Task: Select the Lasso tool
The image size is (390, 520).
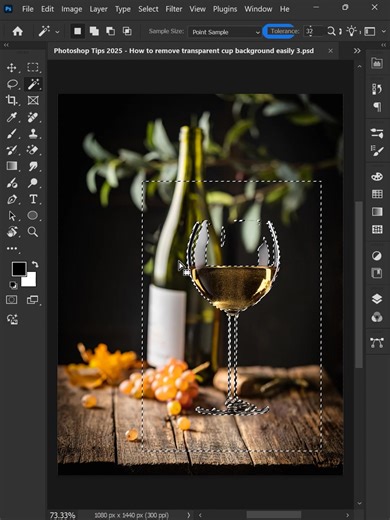Action: coord(12,84)
